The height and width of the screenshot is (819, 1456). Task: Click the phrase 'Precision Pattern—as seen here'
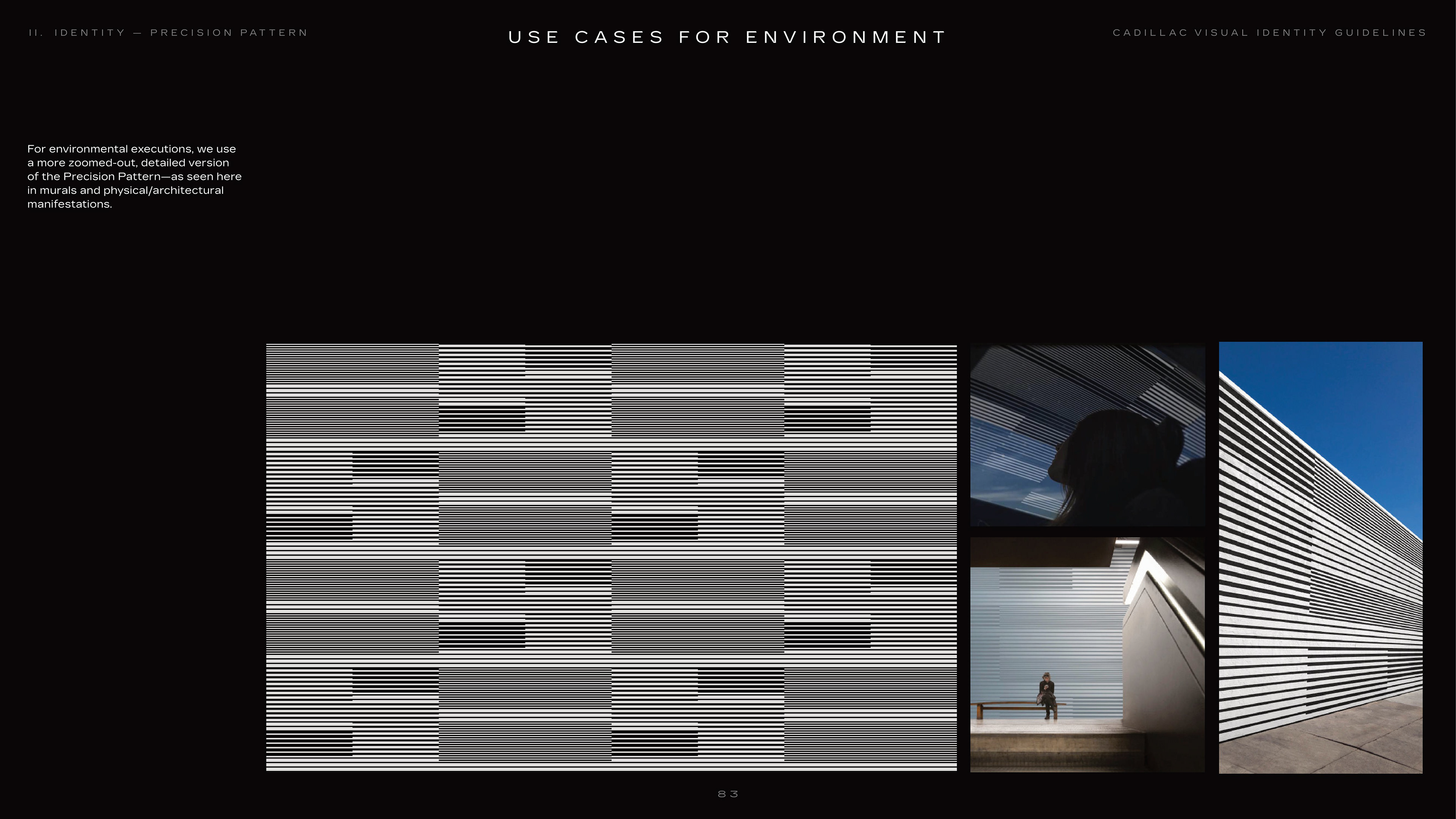click(x=152, y=176)
